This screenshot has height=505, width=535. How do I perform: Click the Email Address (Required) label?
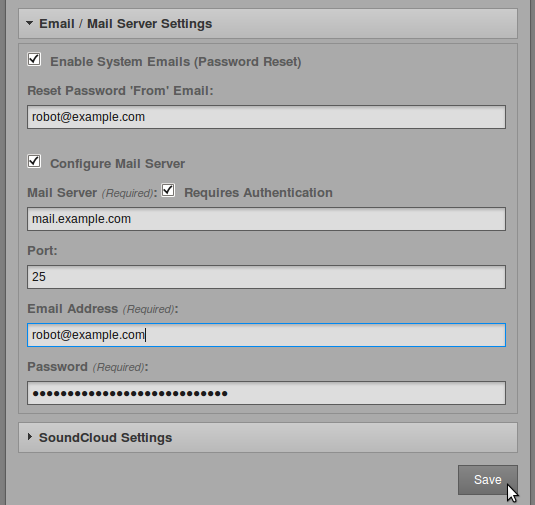(x=103, y=309)
